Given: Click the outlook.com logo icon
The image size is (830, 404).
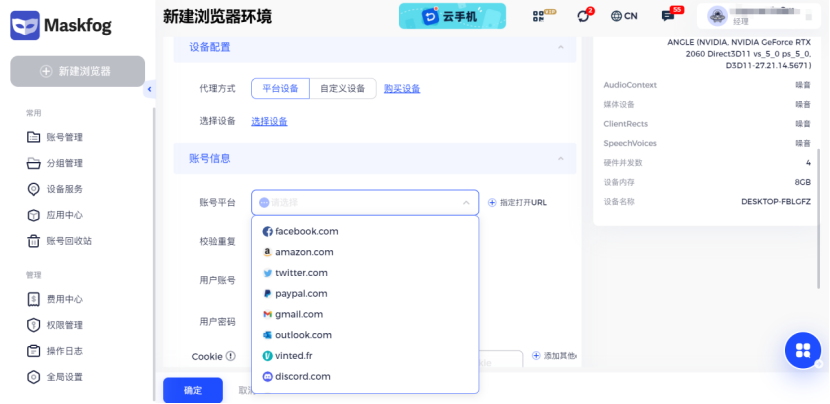Looking at the screenshot, I should 267,335.
